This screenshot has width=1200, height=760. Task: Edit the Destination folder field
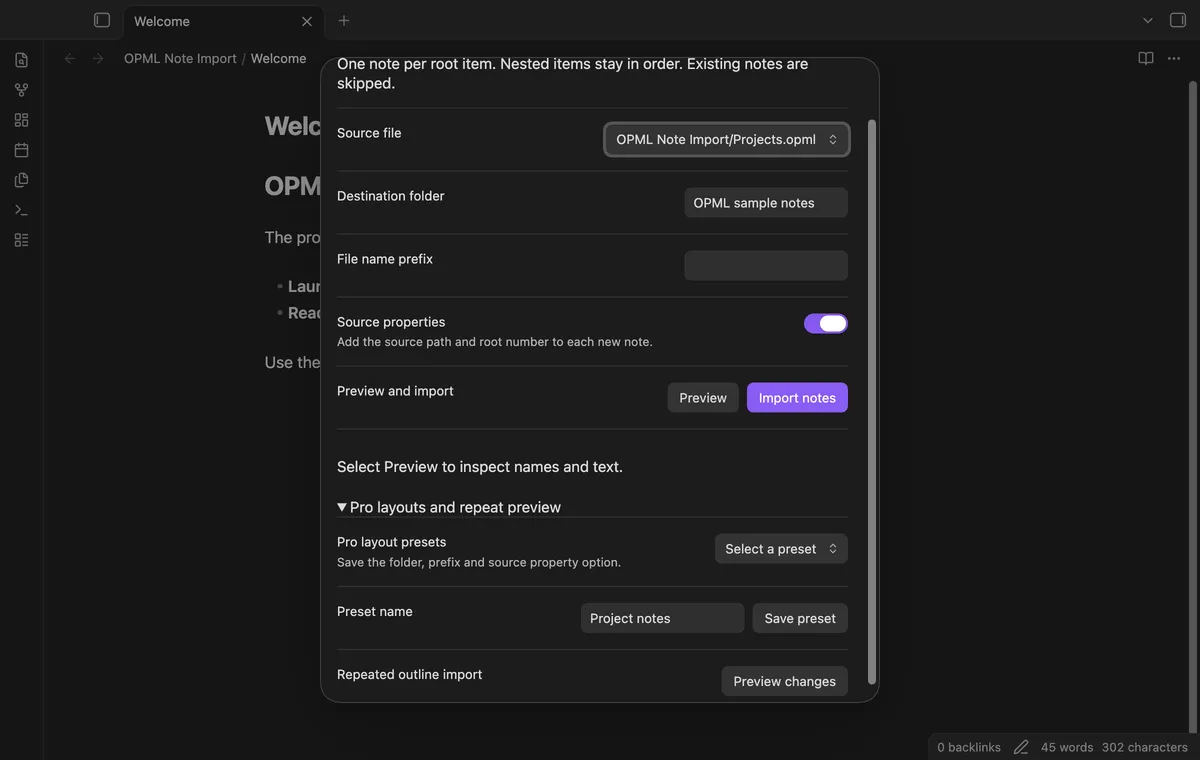pos(766,203)
